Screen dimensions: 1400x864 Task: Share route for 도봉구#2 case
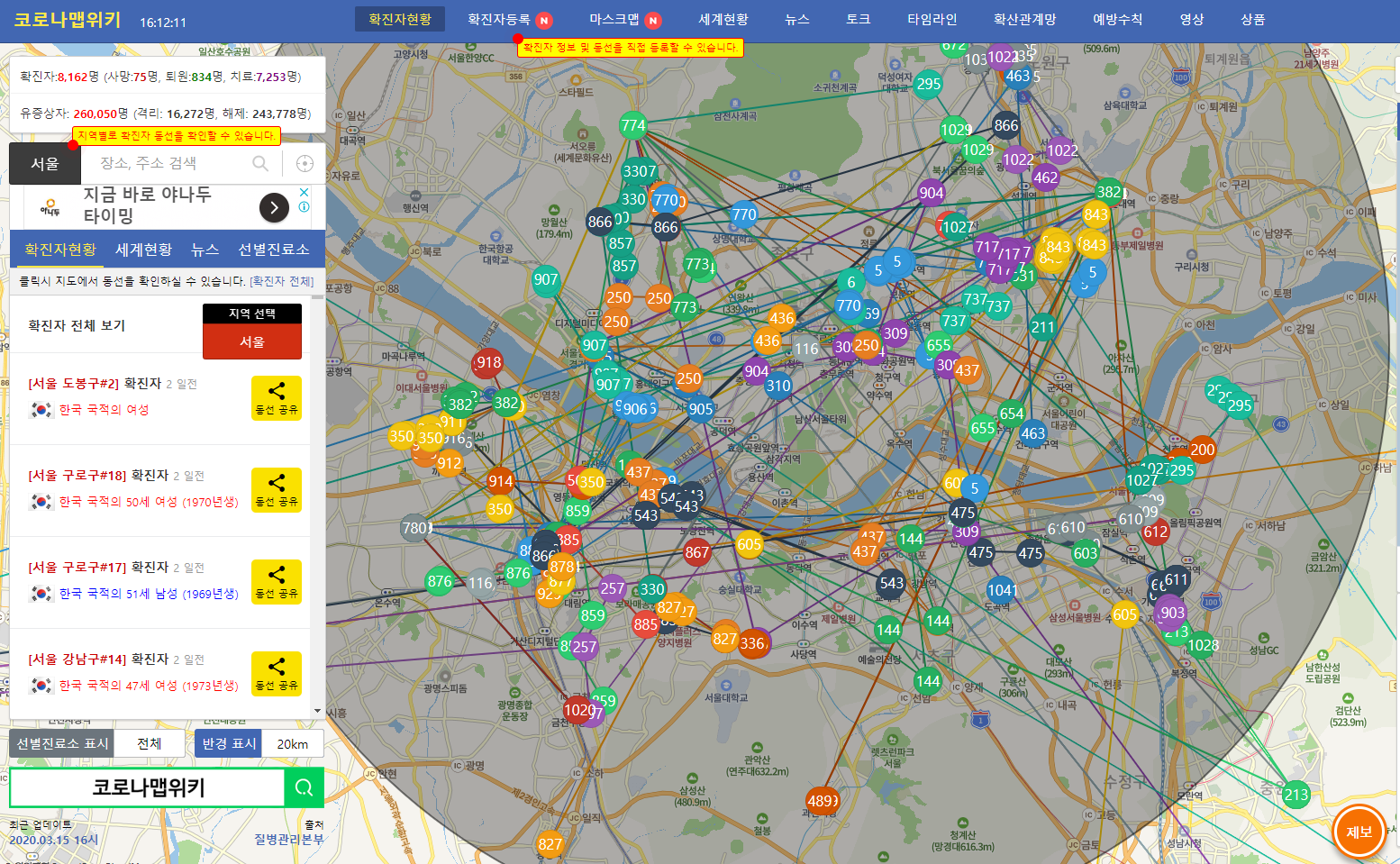tap(277, 398)
